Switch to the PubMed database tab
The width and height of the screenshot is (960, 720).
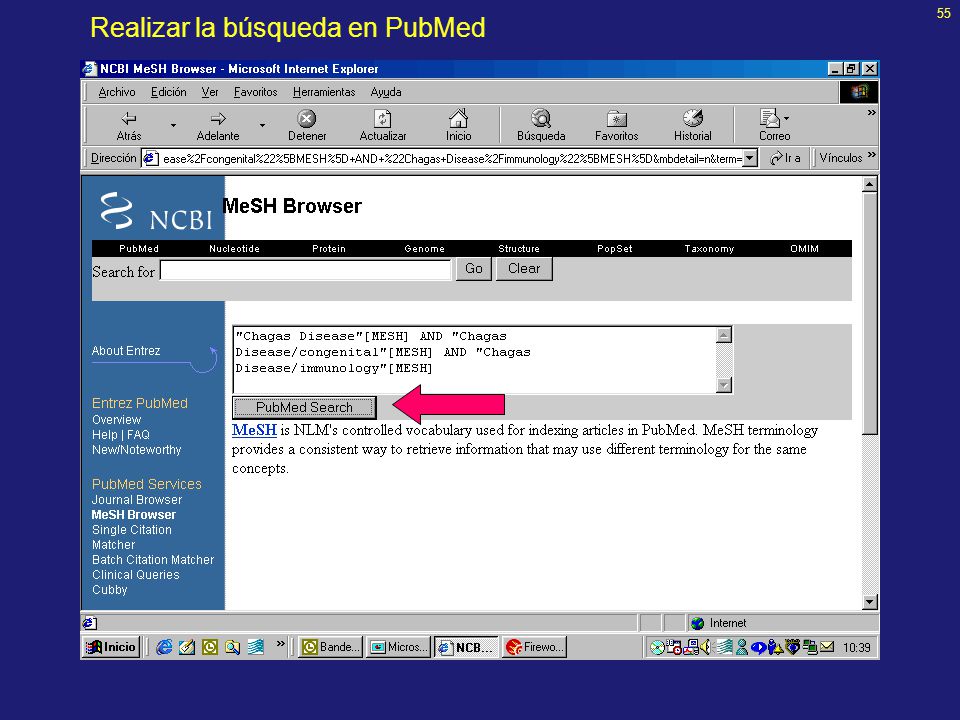click(139, 249)
